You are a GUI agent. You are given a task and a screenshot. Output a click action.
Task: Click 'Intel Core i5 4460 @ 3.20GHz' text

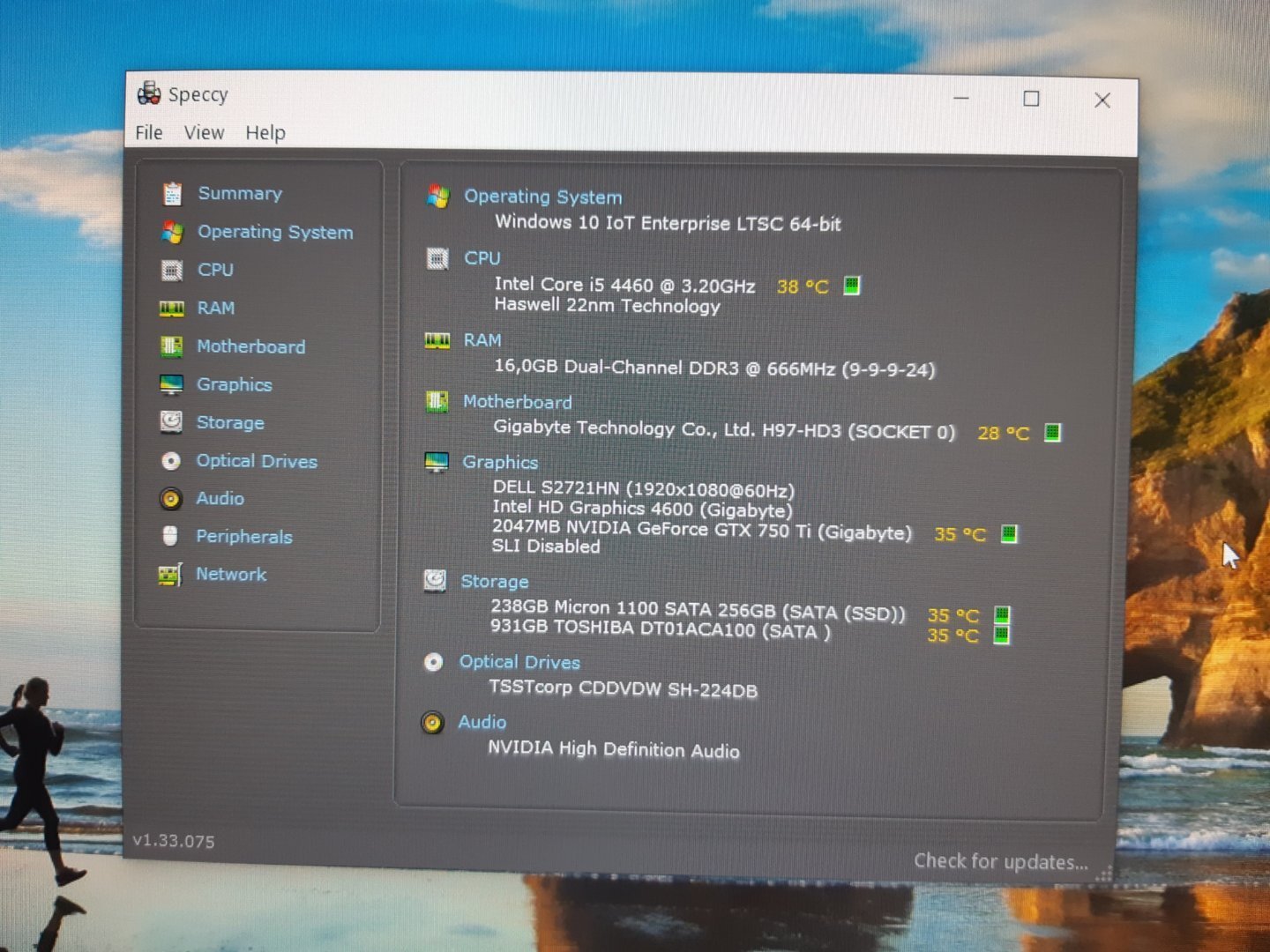(624, 285)
